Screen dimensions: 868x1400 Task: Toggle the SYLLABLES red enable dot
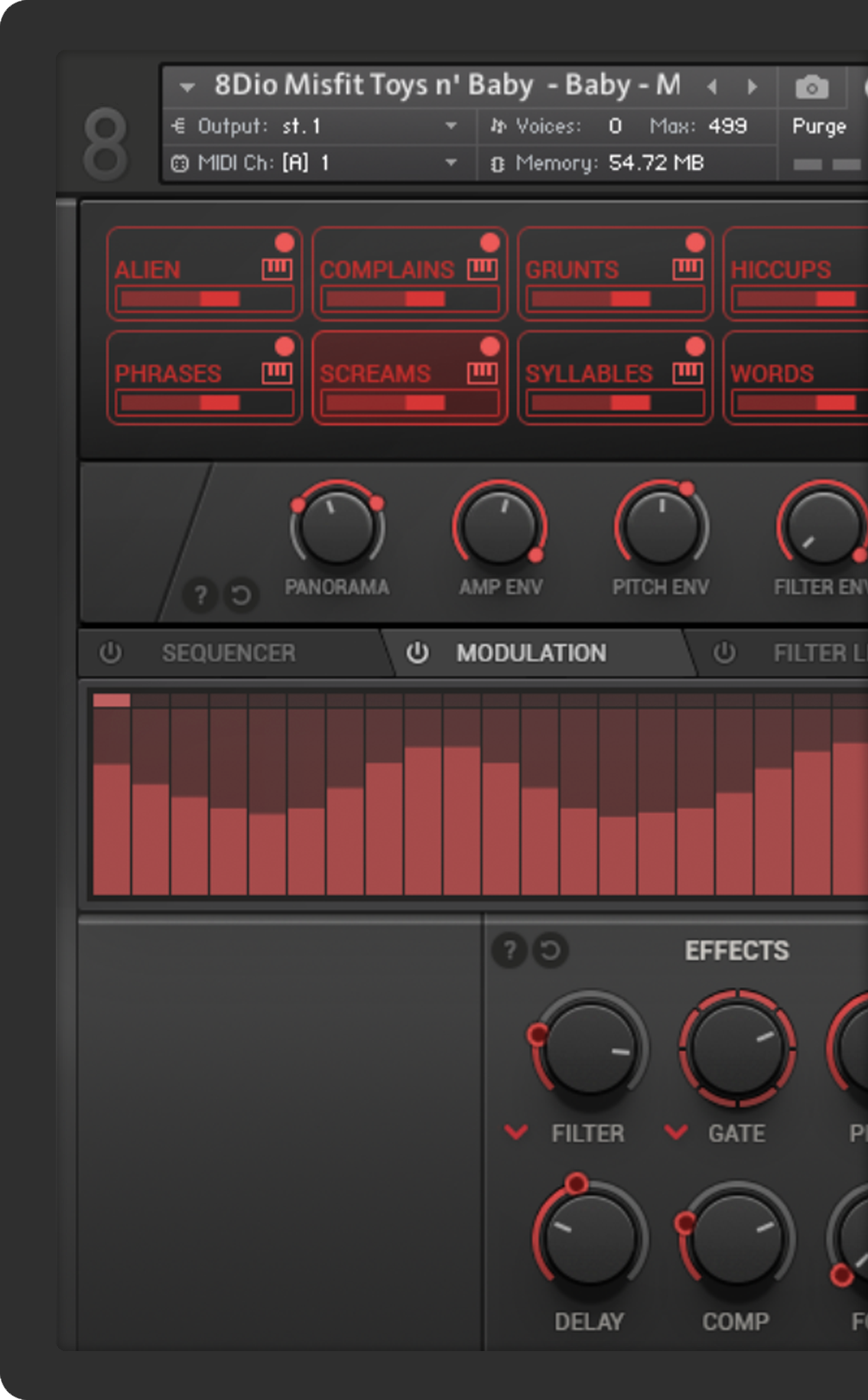[x=695, y=347]
